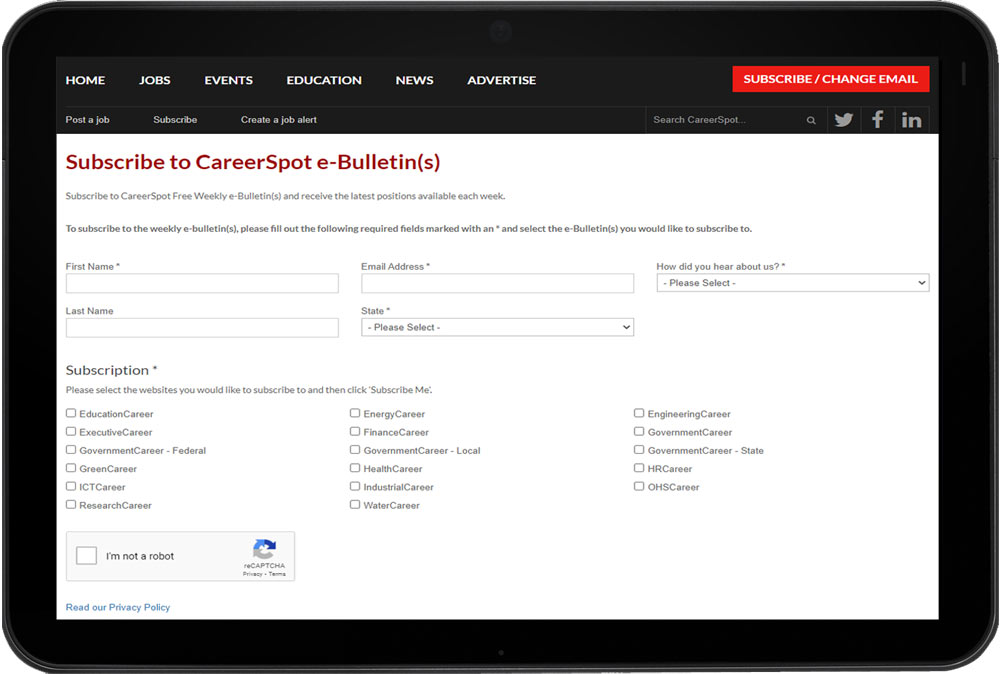Enable the ICTCareer subscription checkbox
1000x674 pixels.
tap(71, 487)
